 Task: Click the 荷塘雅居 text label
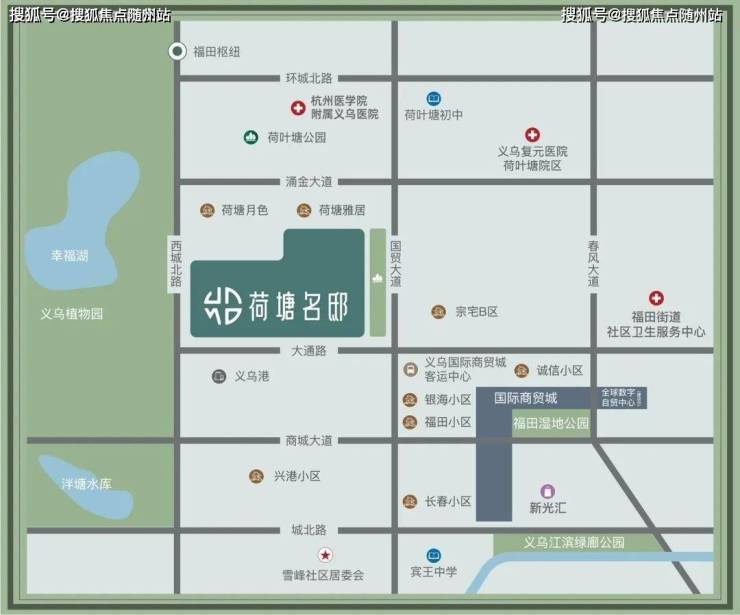pyautogui.click(x=342, y=210)
